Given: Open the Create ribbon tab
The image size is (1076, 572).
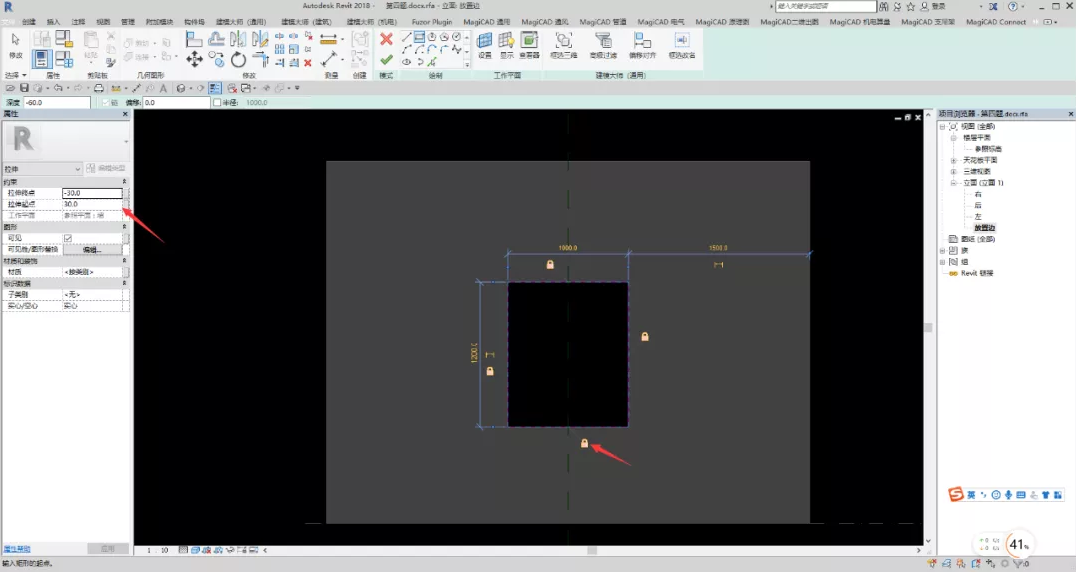Looking at the screenshot, I should coord(29,22).
